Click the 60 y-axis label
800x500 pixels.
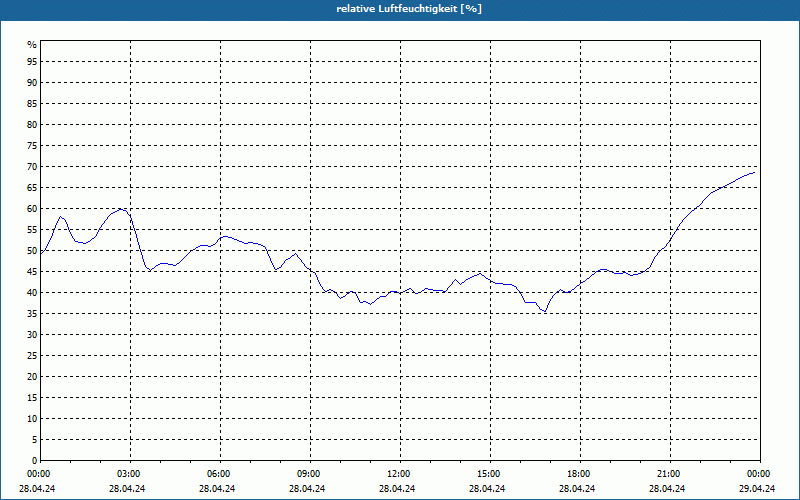32,209
